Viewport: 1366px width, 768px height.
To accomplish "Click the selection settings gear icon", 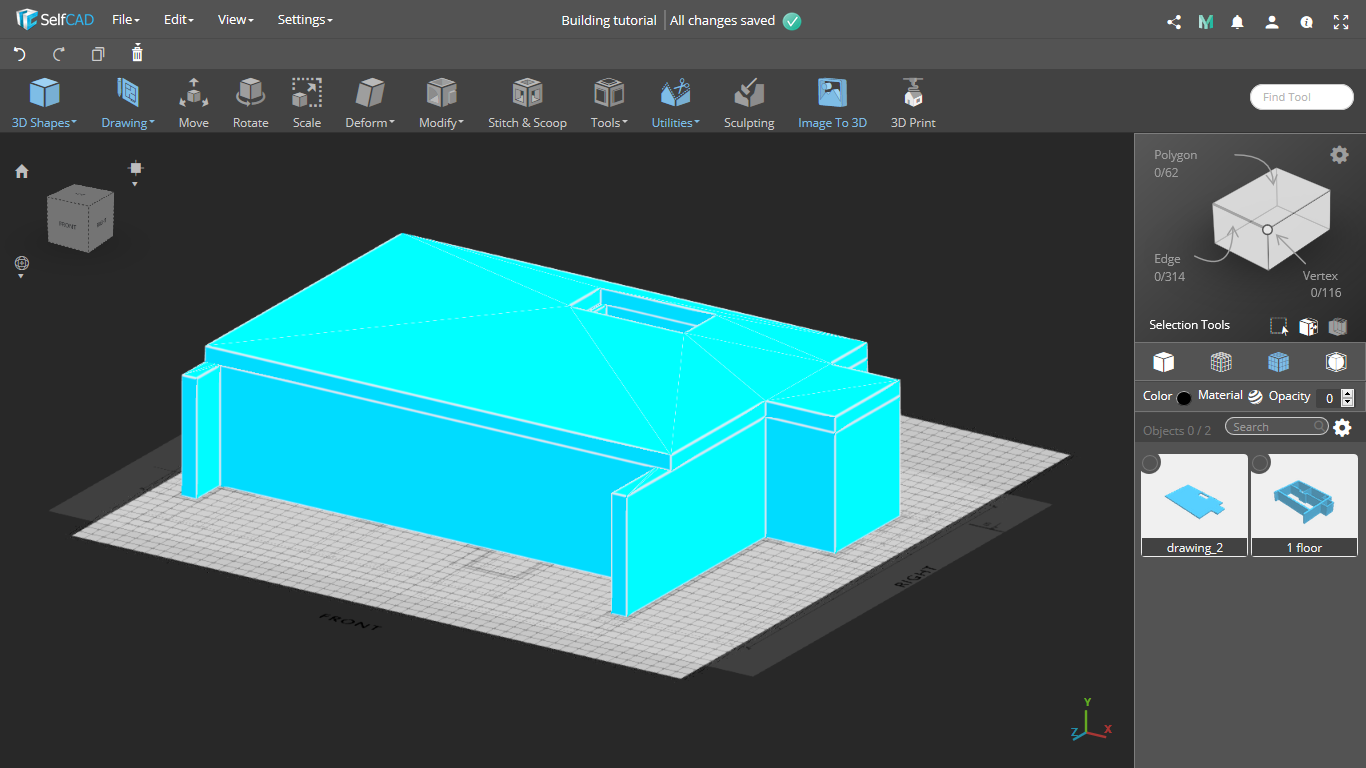I will [1339, 154].
